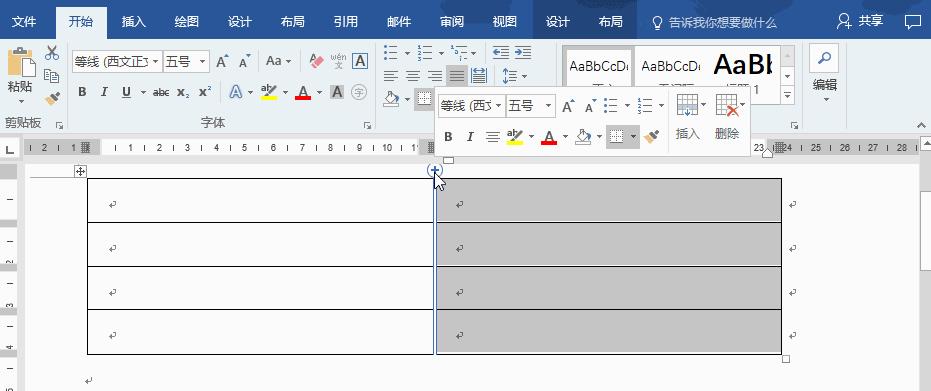This screenshot has height=391, width=931.
Task: Toggle Underline formatting
Action: point(126,92)
